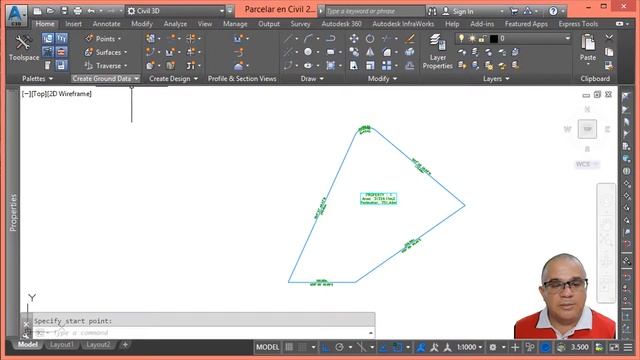Select the Stretch tool in Modify panel
Image resolution: width=640 pixels, height=360 pixels.
[354, 66]
